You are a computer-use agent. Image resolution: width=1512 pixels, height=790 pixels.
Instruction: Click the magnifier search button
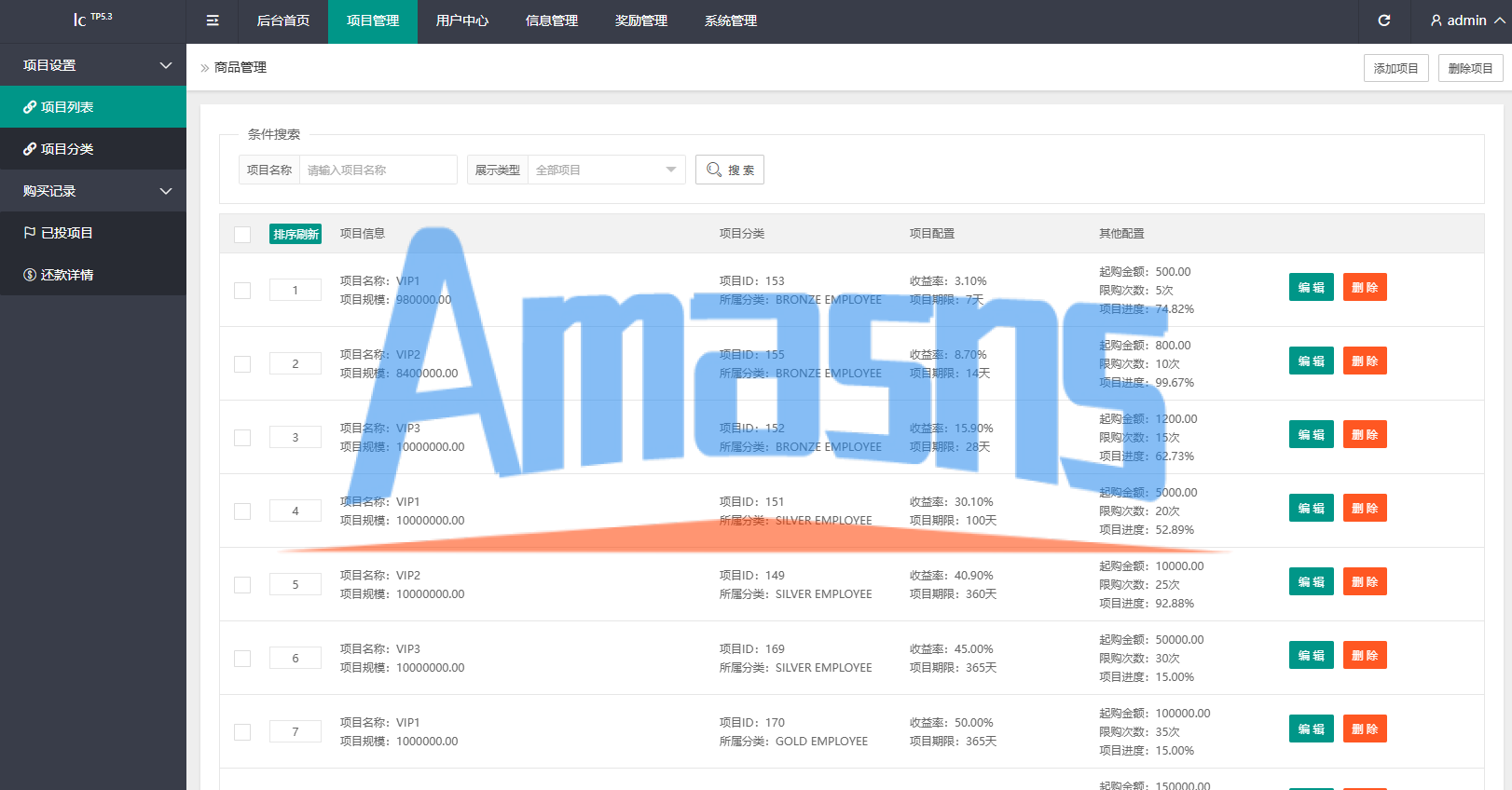tap(730, 170)
